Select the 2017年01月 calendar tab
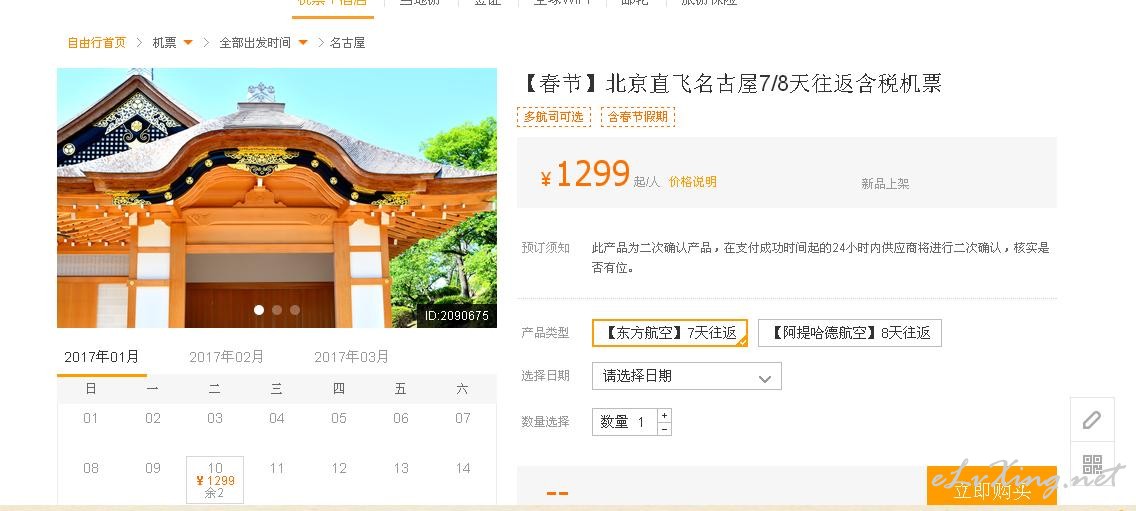1136x511 pixels. tap(101, 357)
